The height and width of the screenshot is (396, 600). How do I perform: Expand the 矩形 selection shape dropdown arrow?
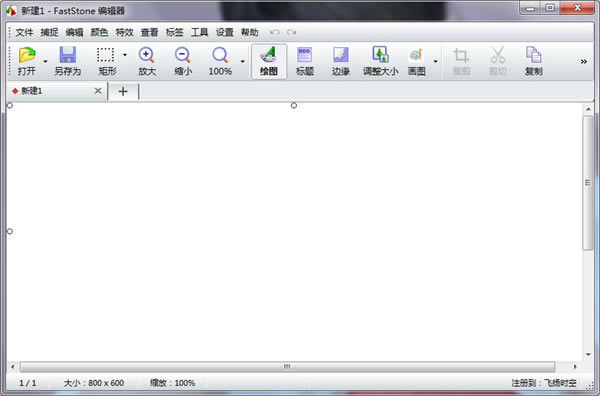click(125, 55)
